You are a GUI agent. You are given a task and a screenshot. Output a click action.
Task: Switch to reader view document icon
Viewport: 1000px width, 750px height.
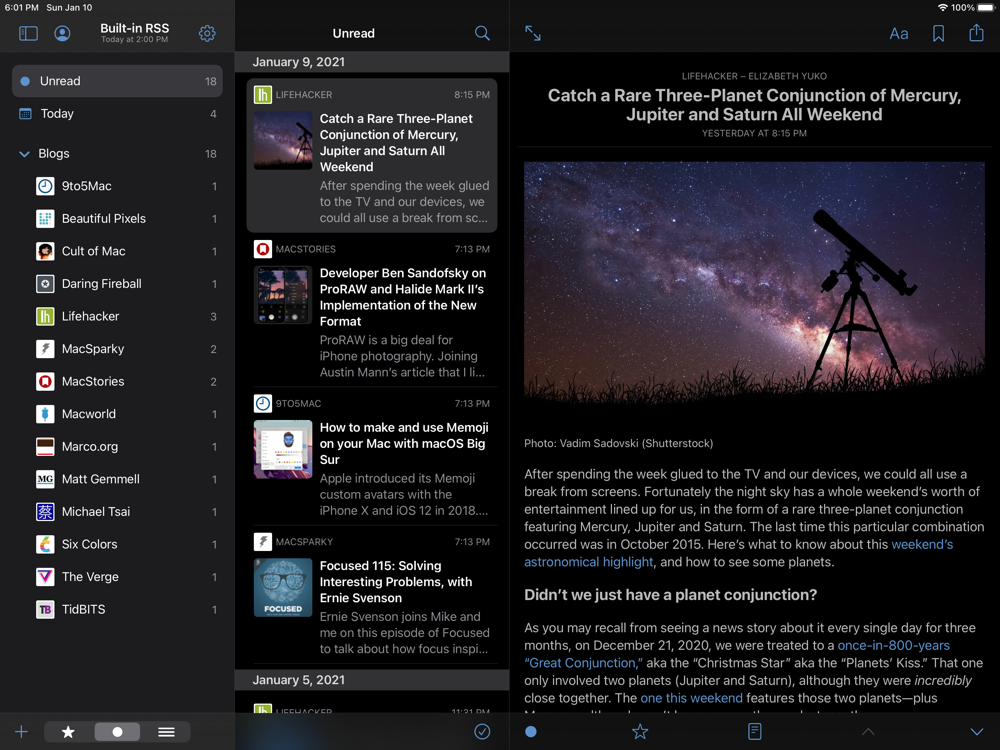pyautogui.click(x=754, y=732)
